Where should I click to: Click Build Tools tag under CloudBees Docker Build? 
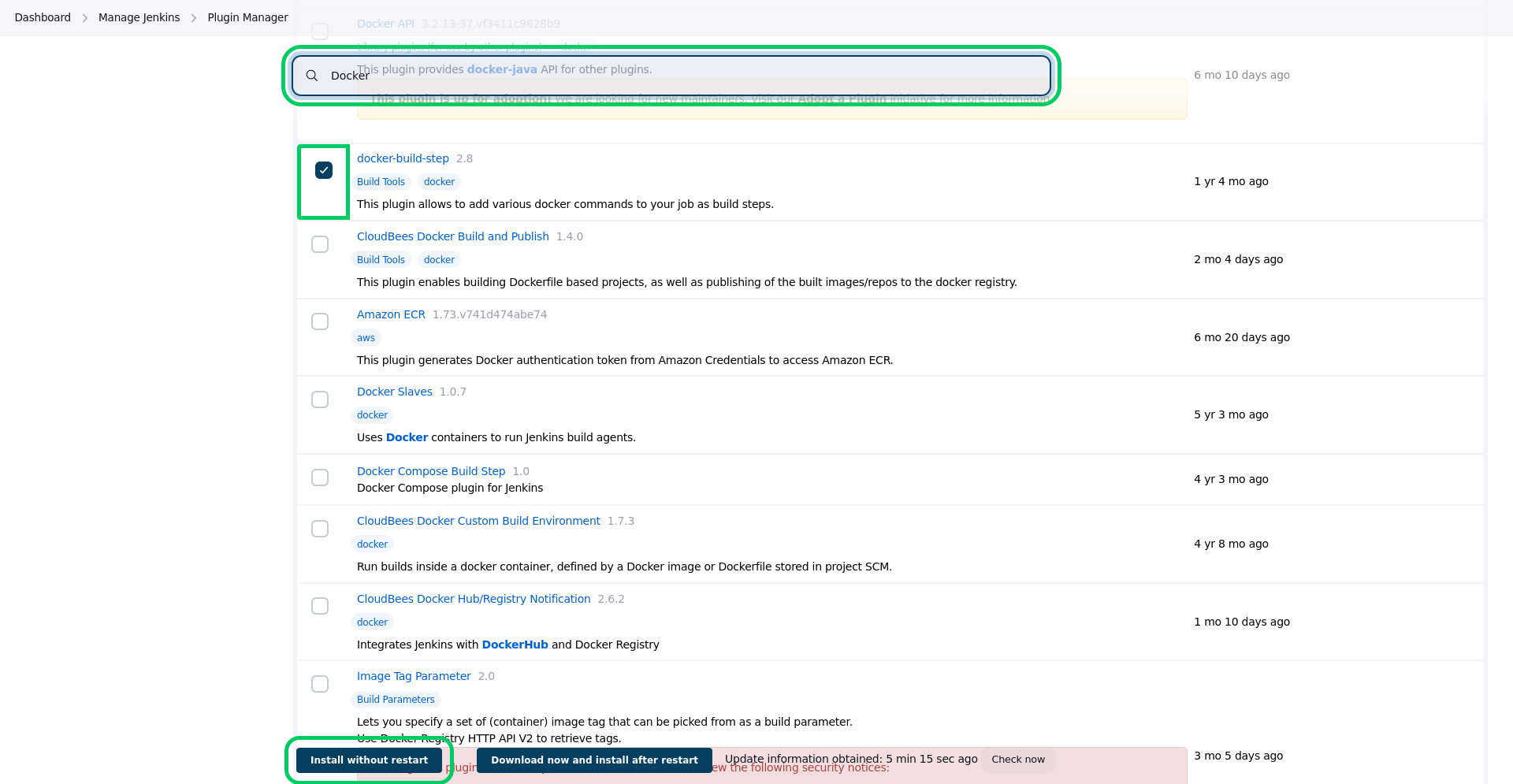tap(381, 260)
